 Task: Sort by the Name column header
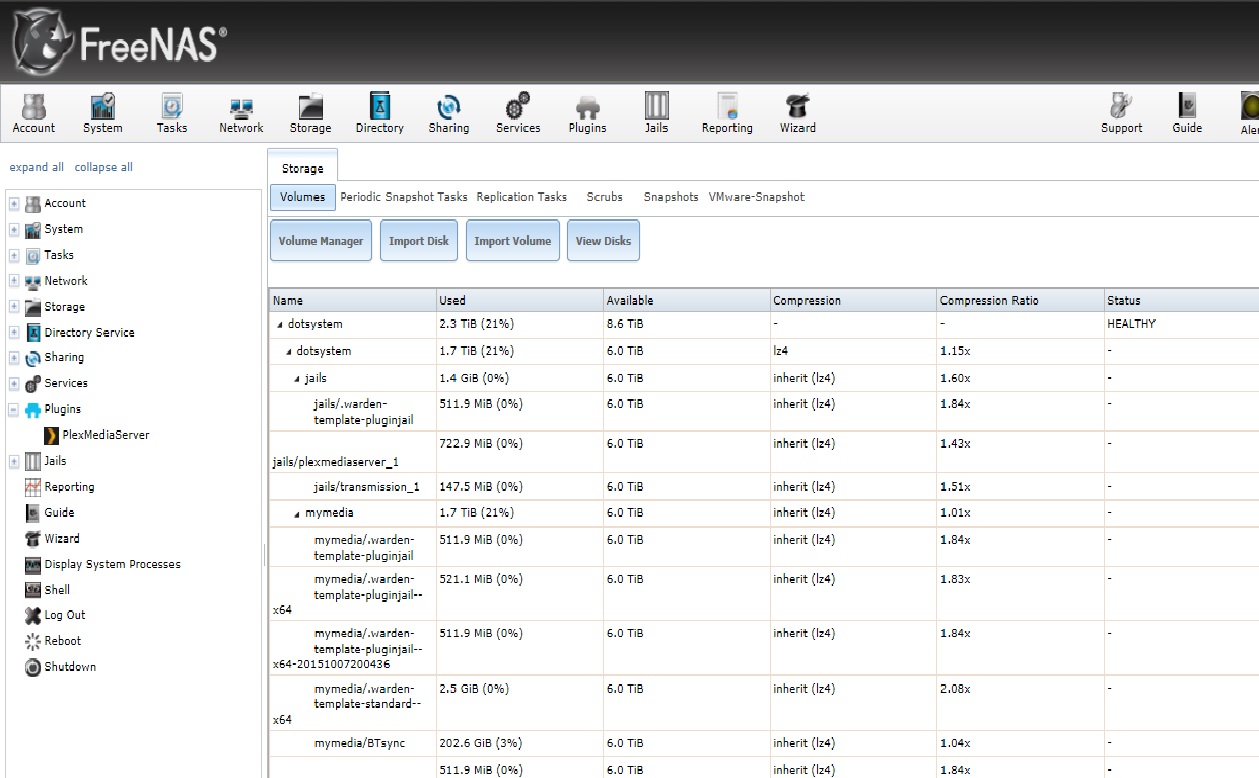click(352, 300)
